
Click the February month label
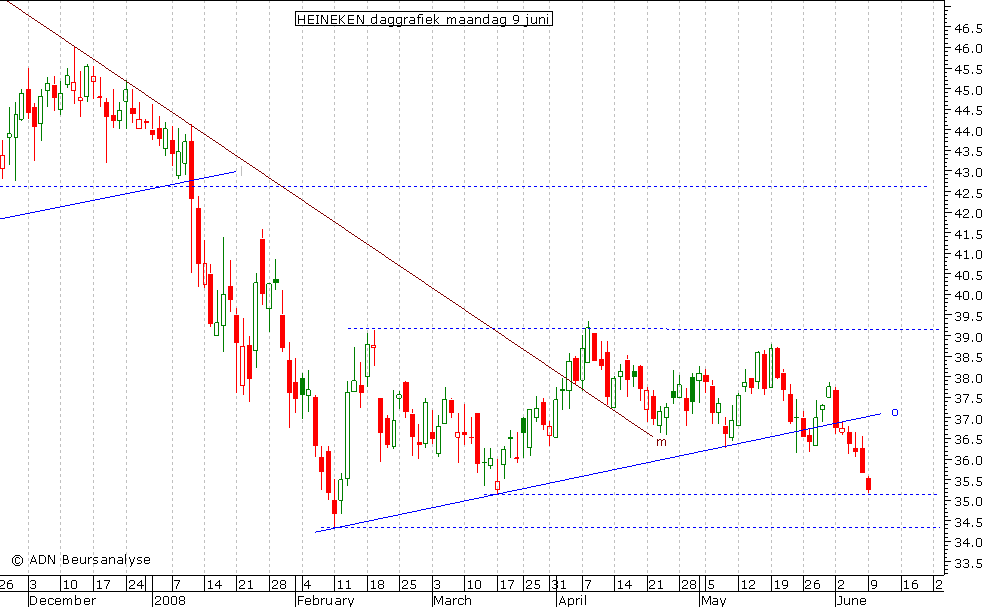click(325, 600)
